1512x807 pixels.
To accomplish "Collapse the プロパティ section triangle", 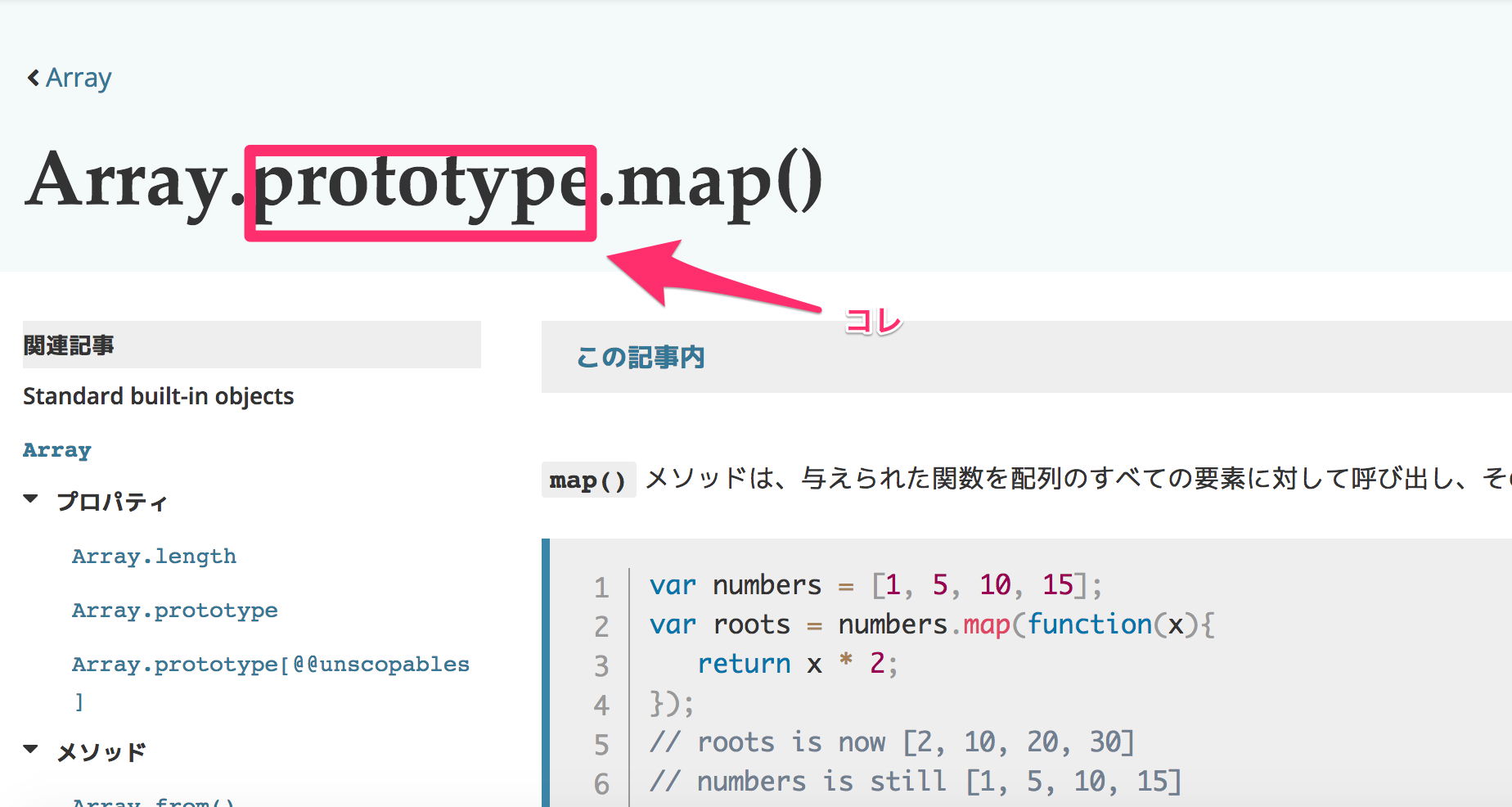I will pos(31,499).
